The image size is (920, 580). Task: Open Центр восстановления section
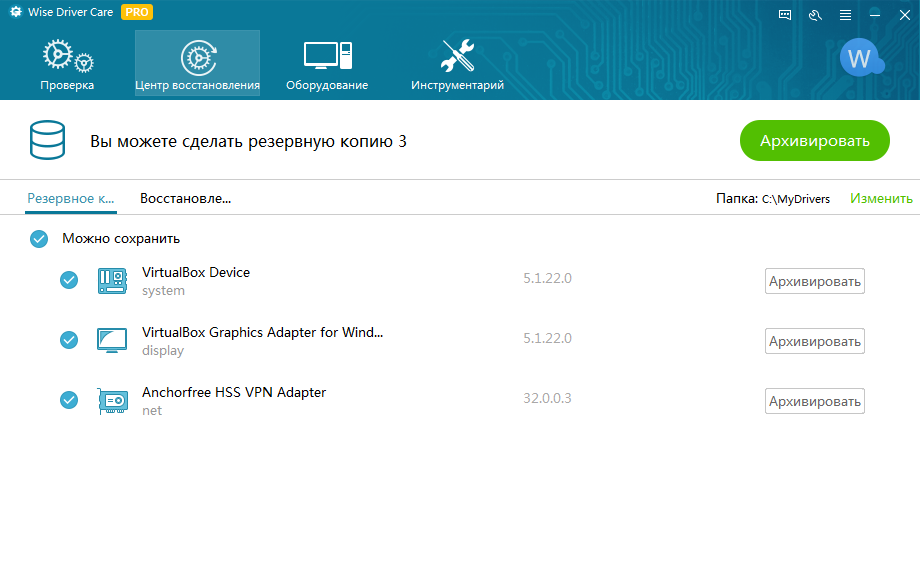click(197, 63)
